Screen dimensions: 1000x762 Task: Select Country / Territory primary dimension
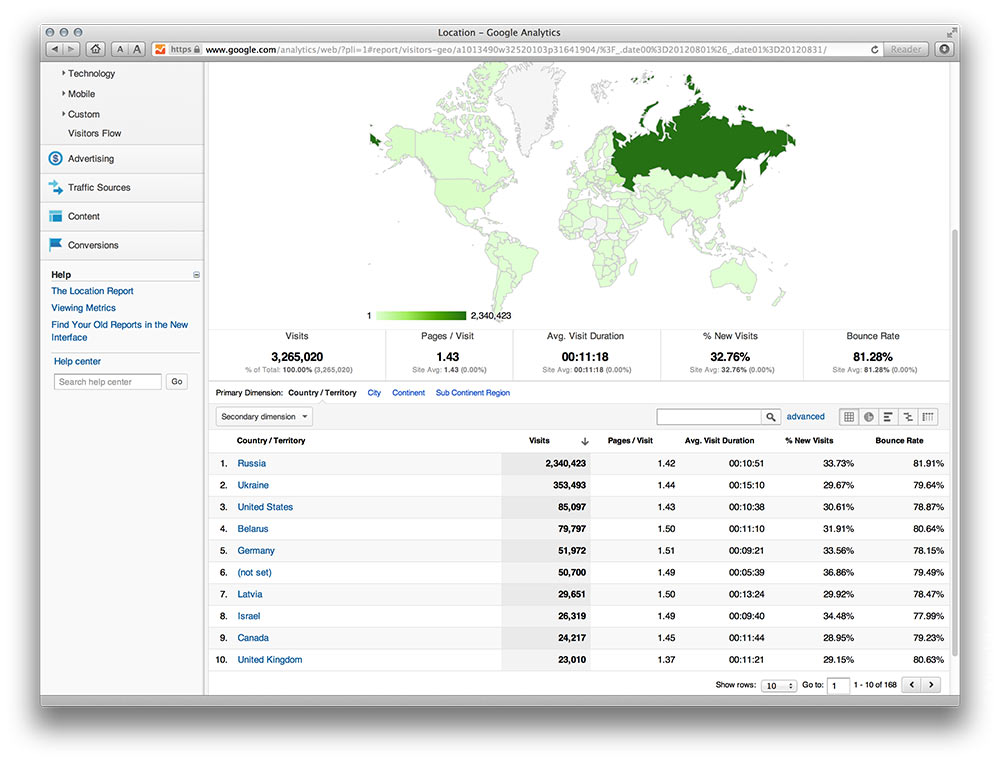click(x=322, y=393)
